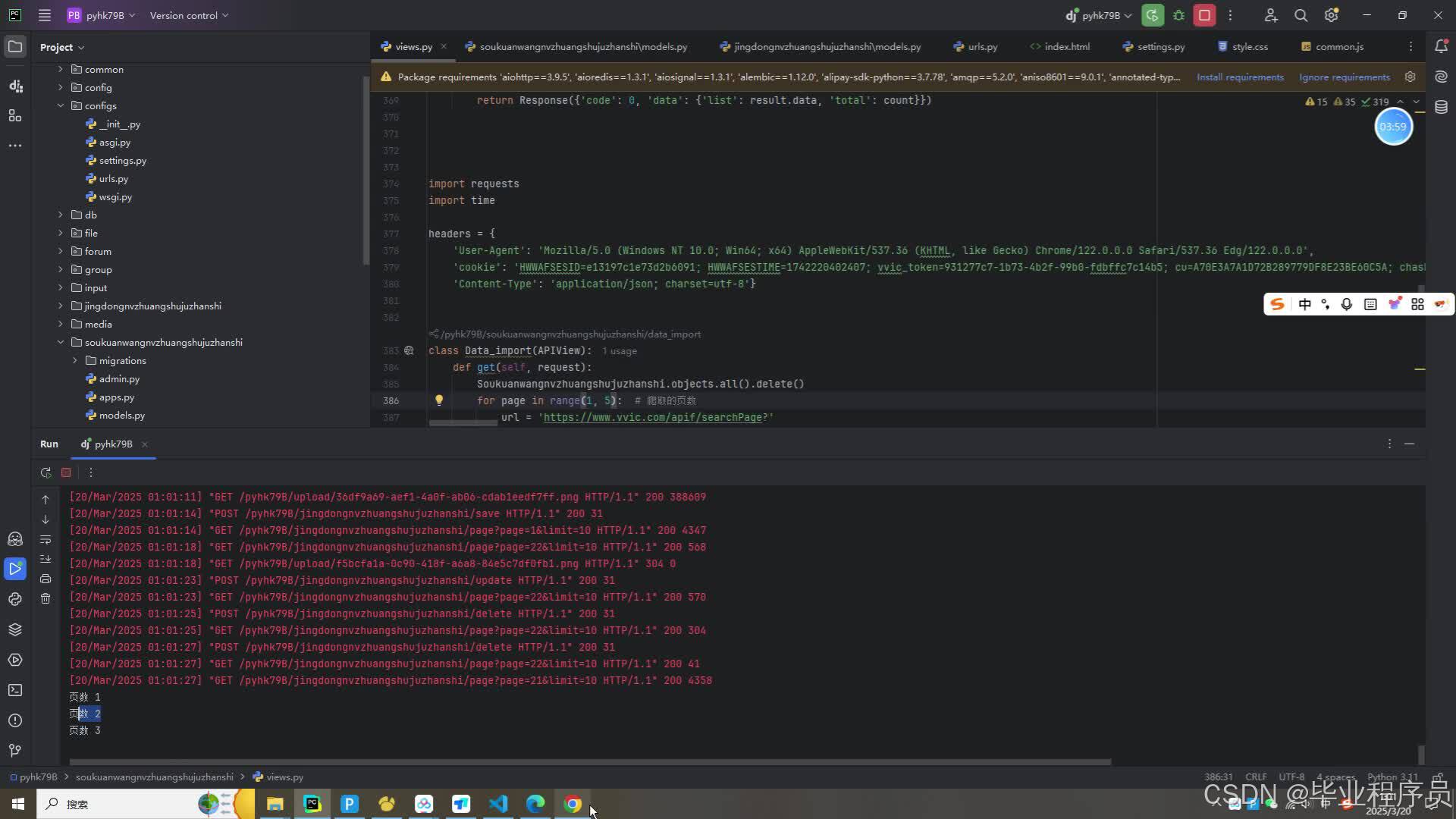Screen dimensions: 1456x819
Task: Toggle soft-wrap in the run console
Action: click(45, 539)
